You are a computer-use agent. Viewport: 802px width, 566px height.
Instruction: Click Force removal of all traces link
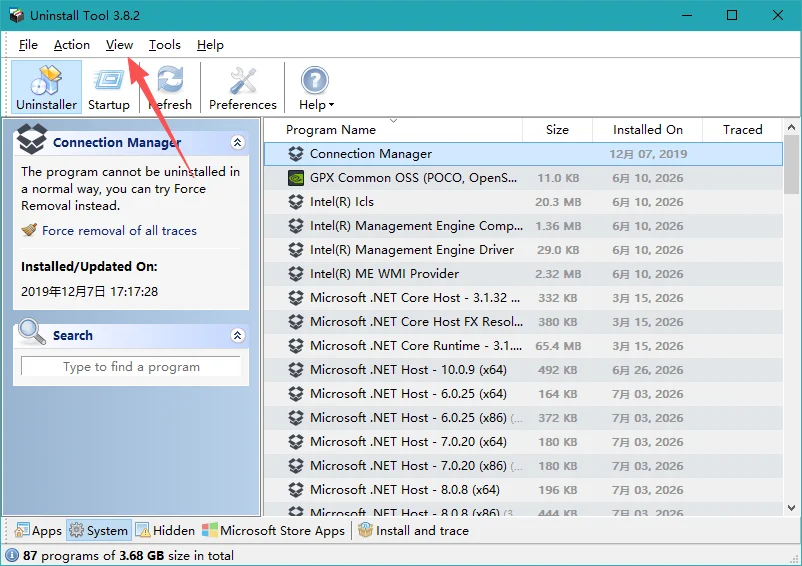[x=119, y=231]
